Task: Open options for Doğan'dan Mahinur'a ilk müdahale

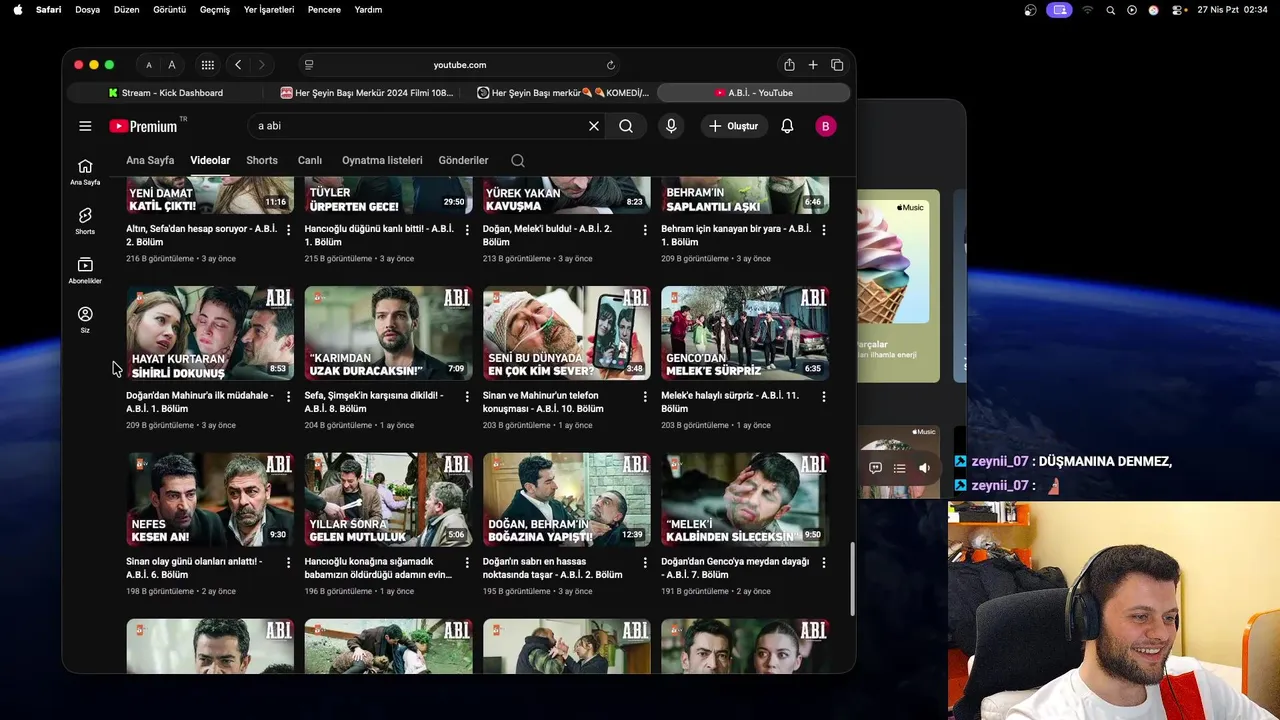Action: pyautogui.click(x=289, y=397)
